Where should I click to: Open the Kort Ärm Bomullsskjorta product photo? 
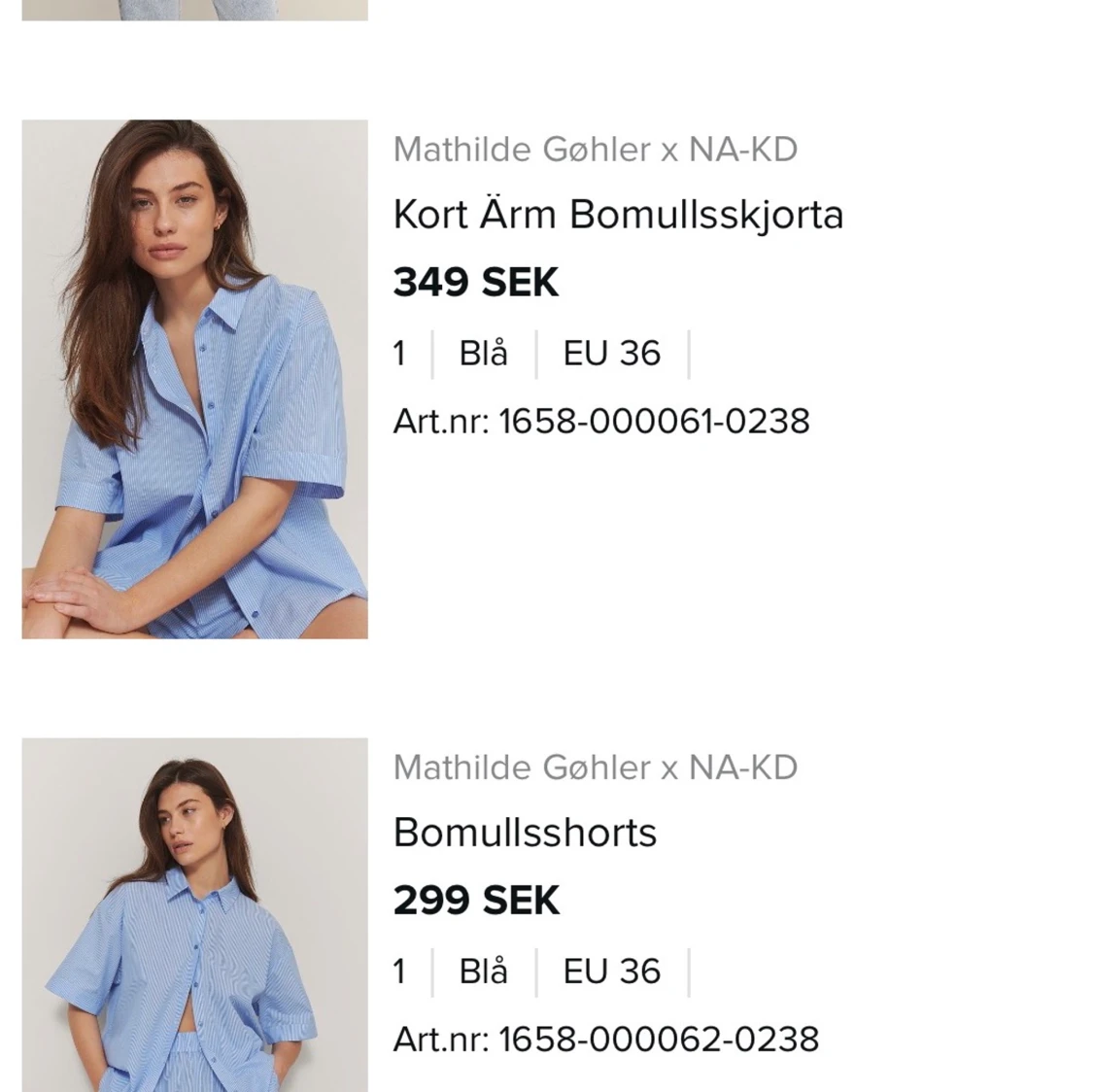pos(194,379)
